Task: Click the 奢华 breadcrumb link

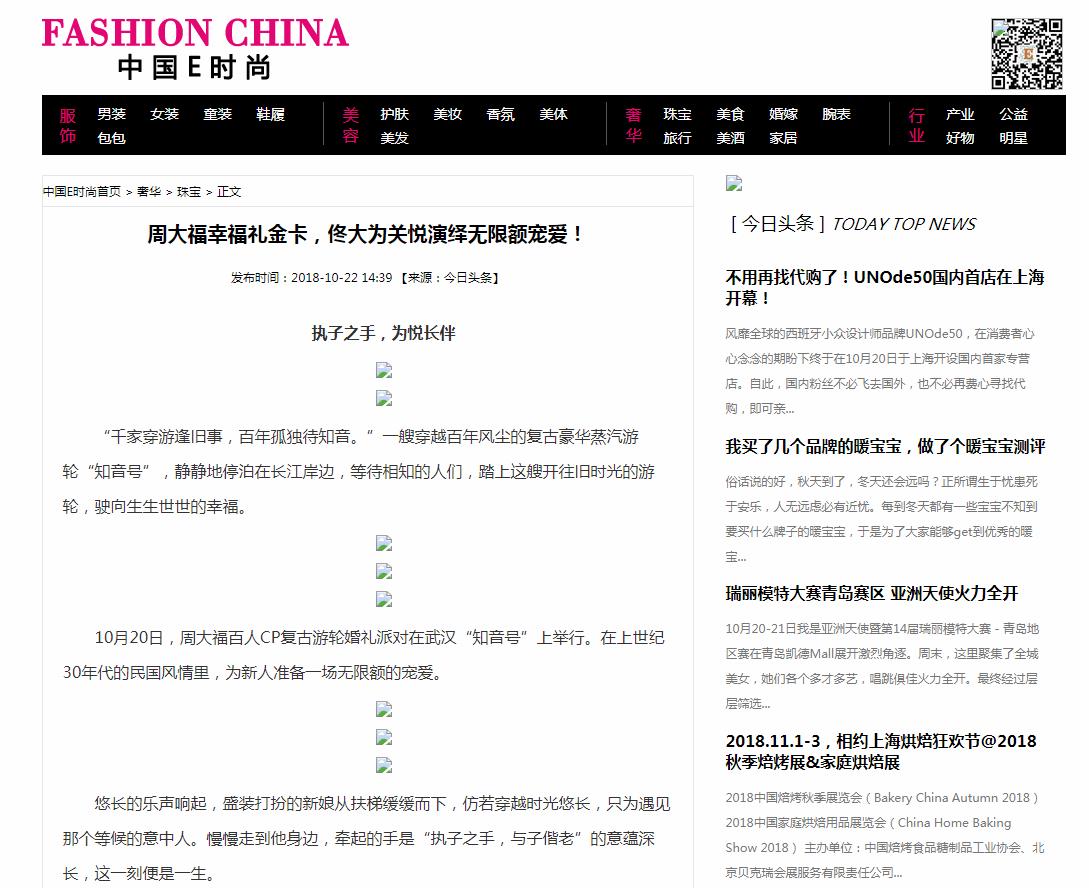Action: tap(149, 192)
